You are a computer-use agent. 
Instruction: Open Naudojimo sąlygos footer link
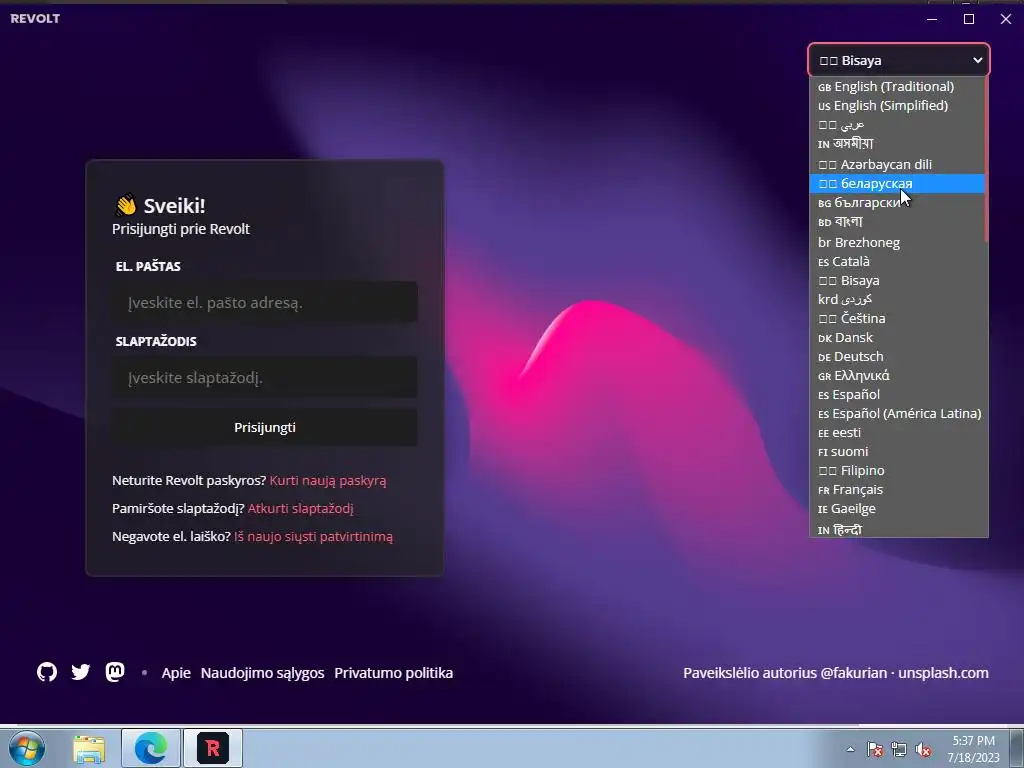[263, 673]
